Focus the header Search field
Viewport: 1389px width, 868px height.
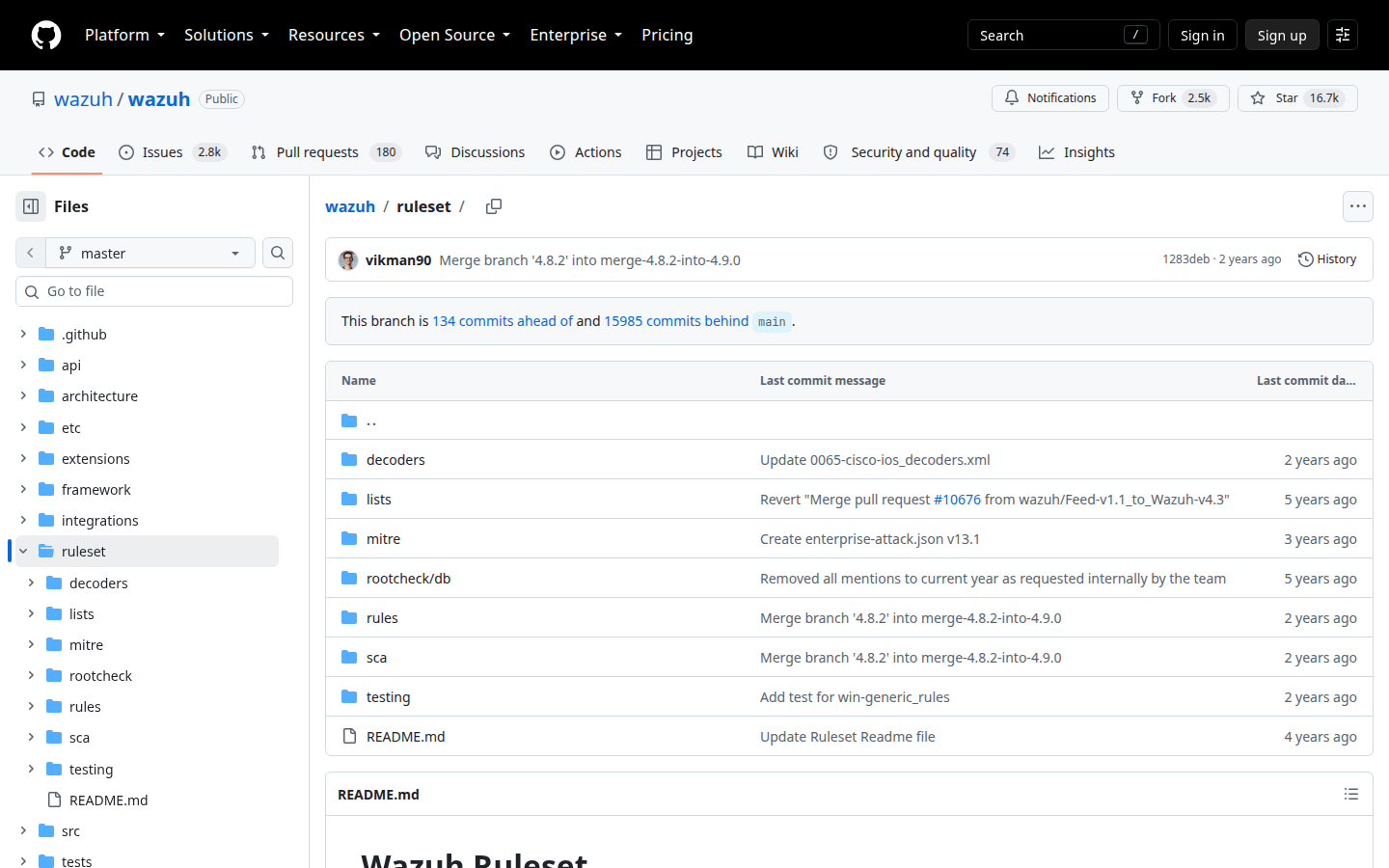point(1063,35)
